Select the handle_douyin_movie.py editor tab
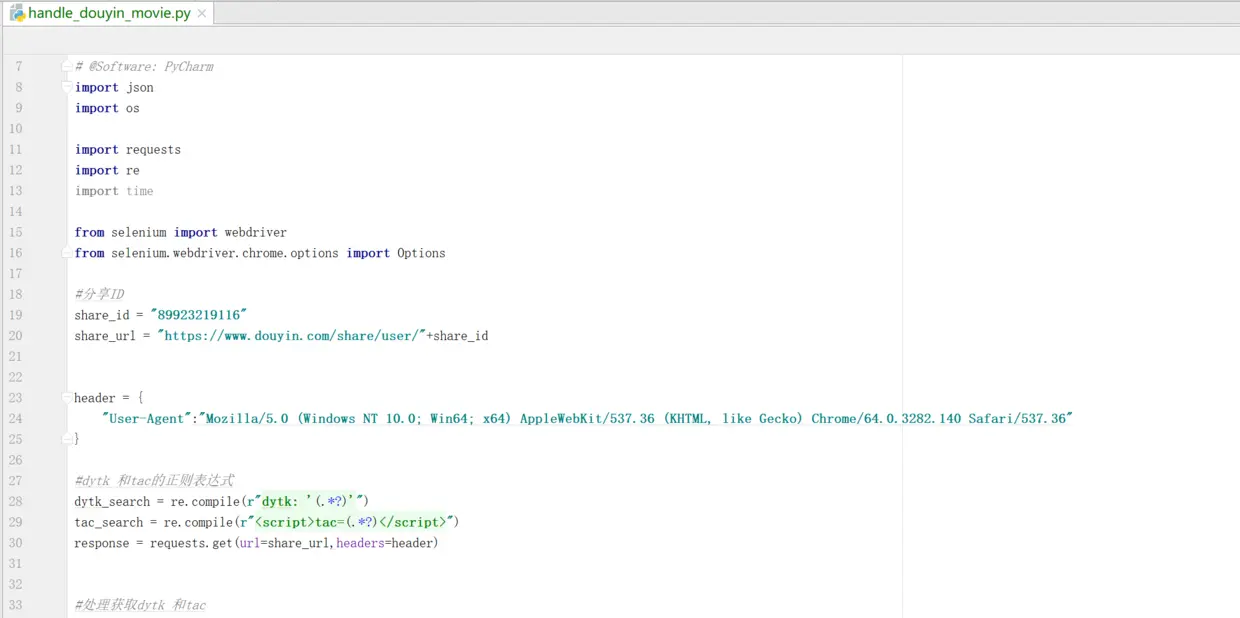 [x=108, y=14]
